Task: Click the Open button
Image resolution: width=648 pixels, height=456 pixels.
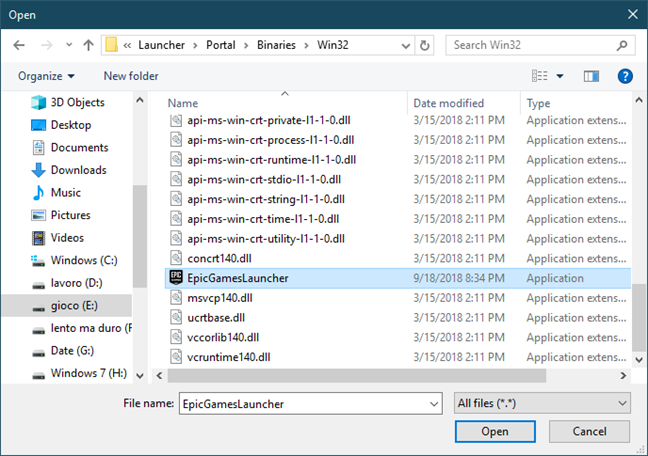Action: tap(495, 431)
